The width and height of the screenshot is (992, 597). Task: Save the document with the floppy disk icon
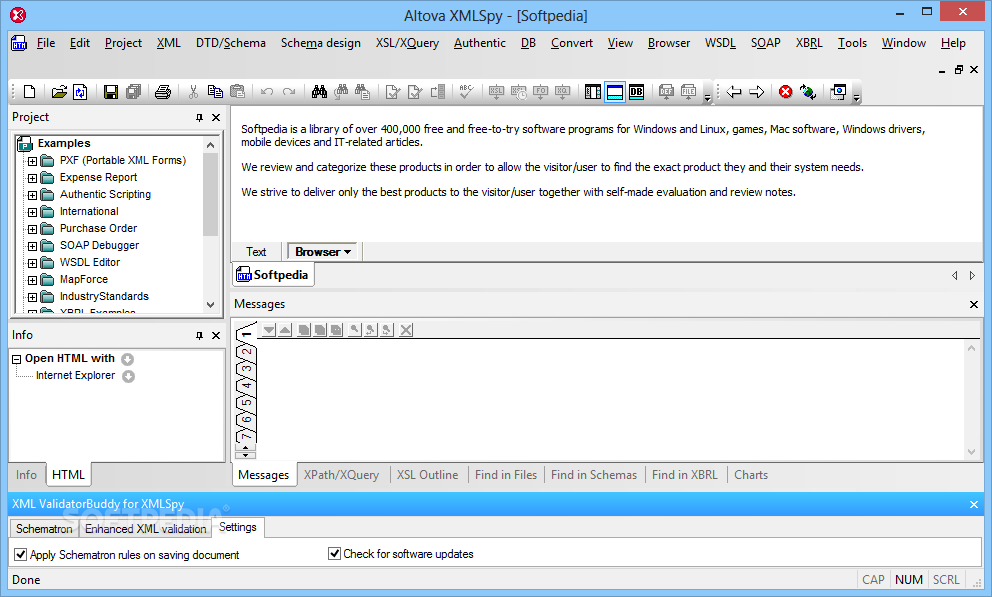coord(111,92)
